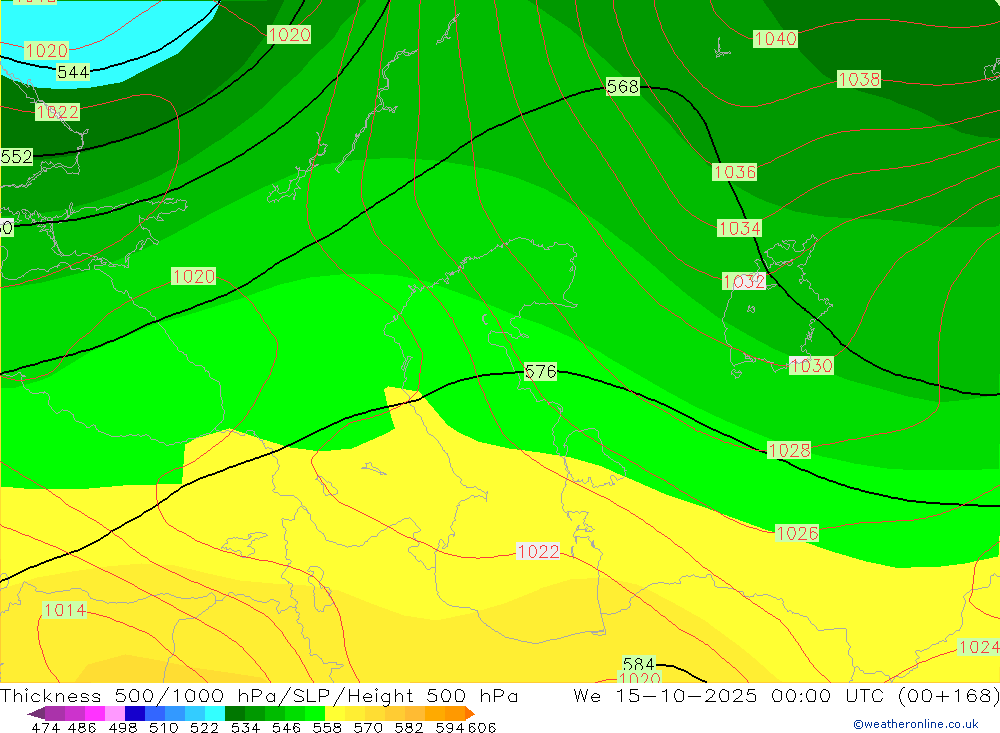
Task: Click the legend value 486
Action: pyautogui.click(x=82, y=727)
